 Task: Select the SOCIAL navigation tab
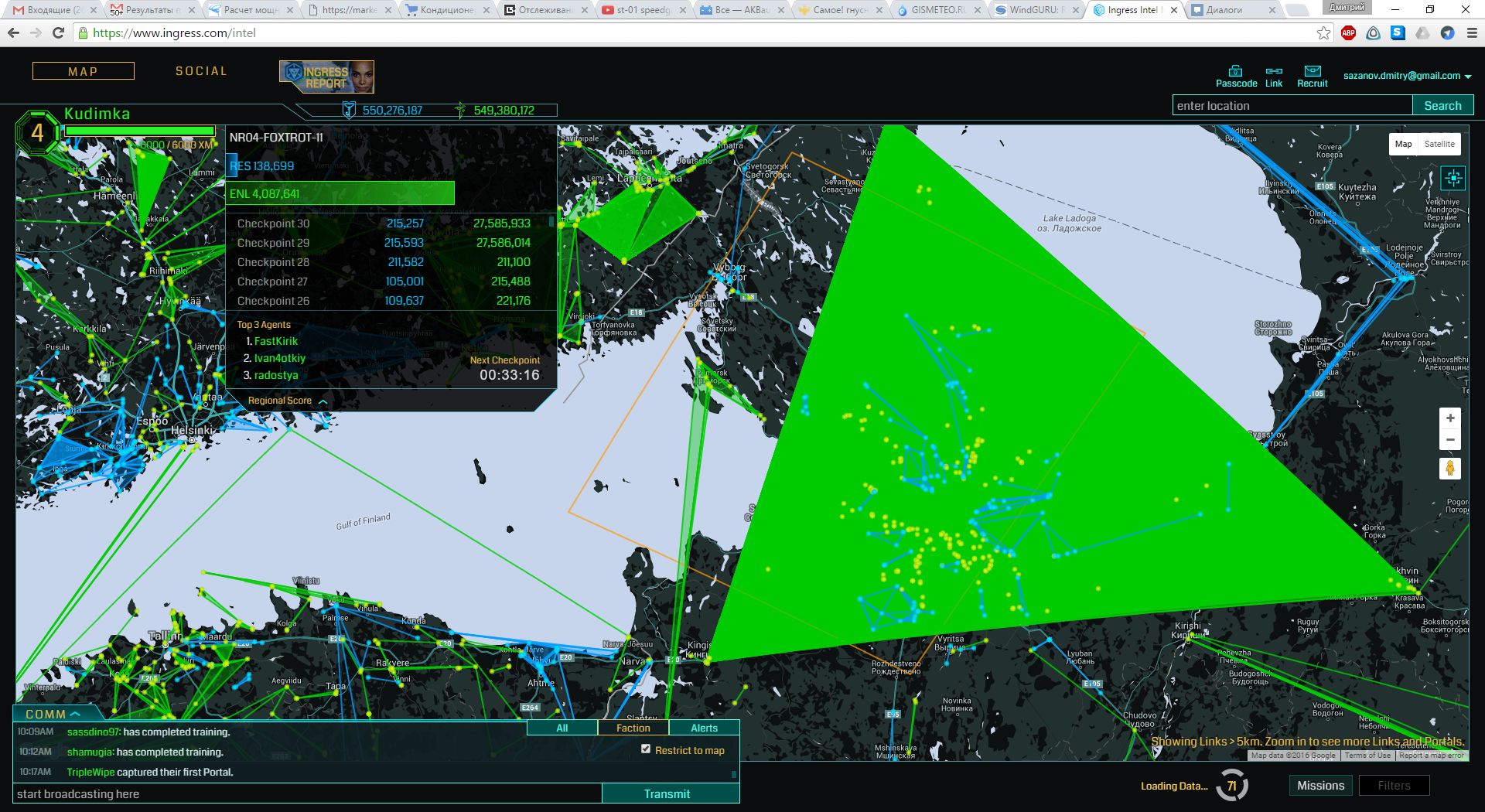201,71
